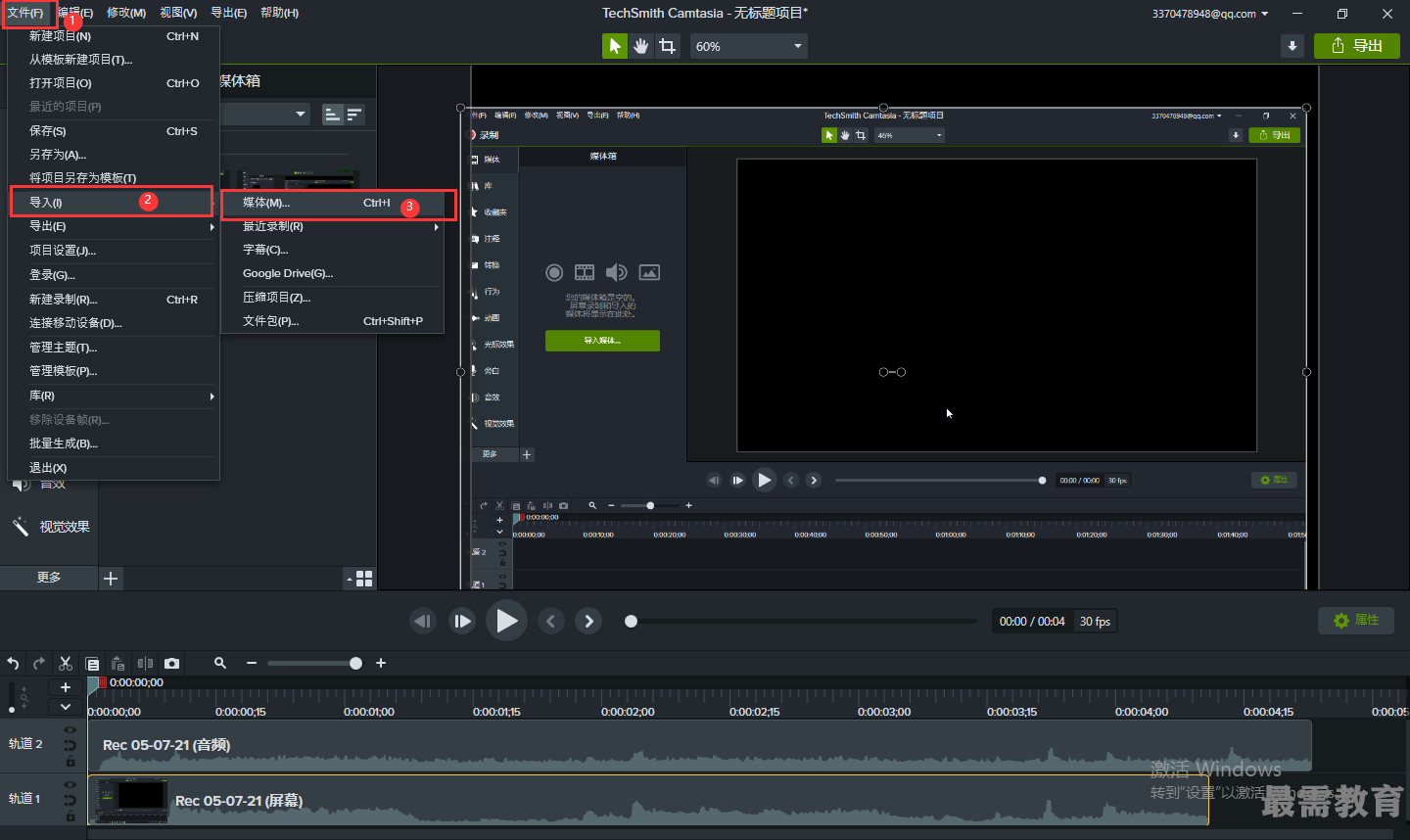Jump to previous marker arrow
Image resolution: width=1410 pixels, height=840 pixels.
pyautogui.click(x=551, y=621)
